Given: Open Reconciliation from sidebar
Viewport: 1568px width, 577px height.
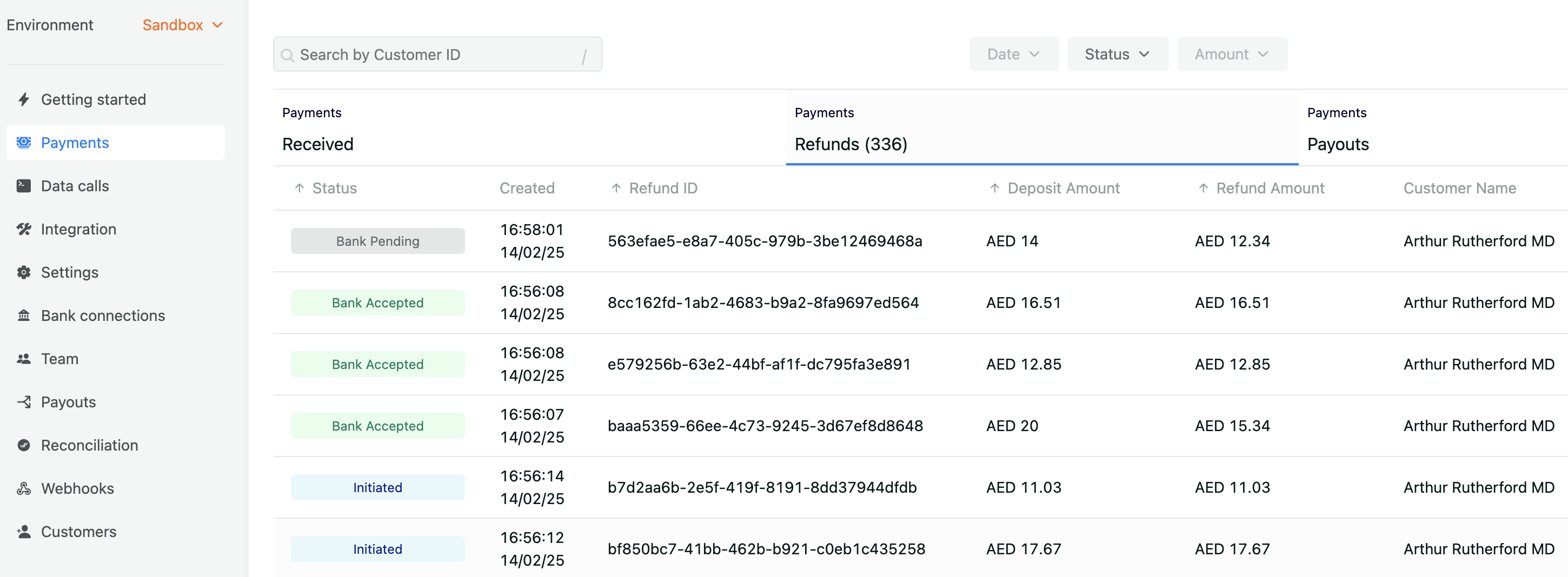Looking at the screenshot, I should 116,445.
